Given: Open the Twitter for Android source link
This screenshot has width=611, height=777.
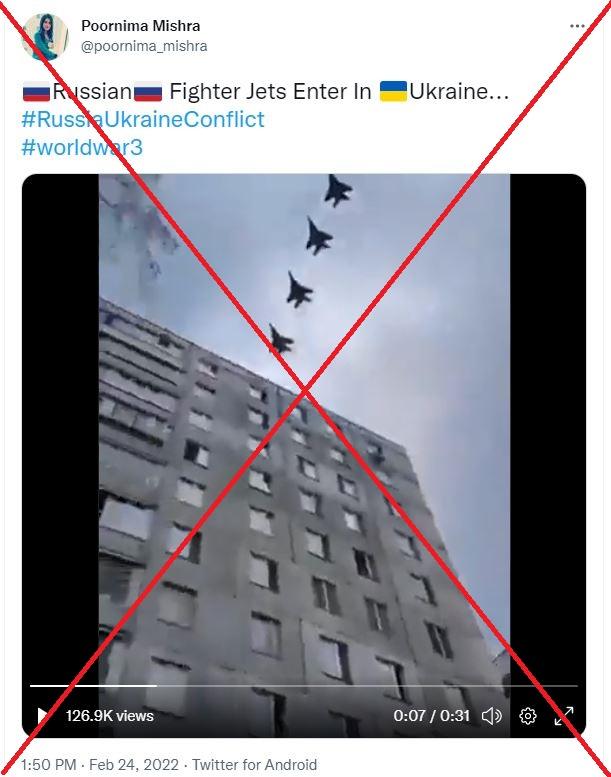Looking at the screenshot, I should [x=254, y=764].
